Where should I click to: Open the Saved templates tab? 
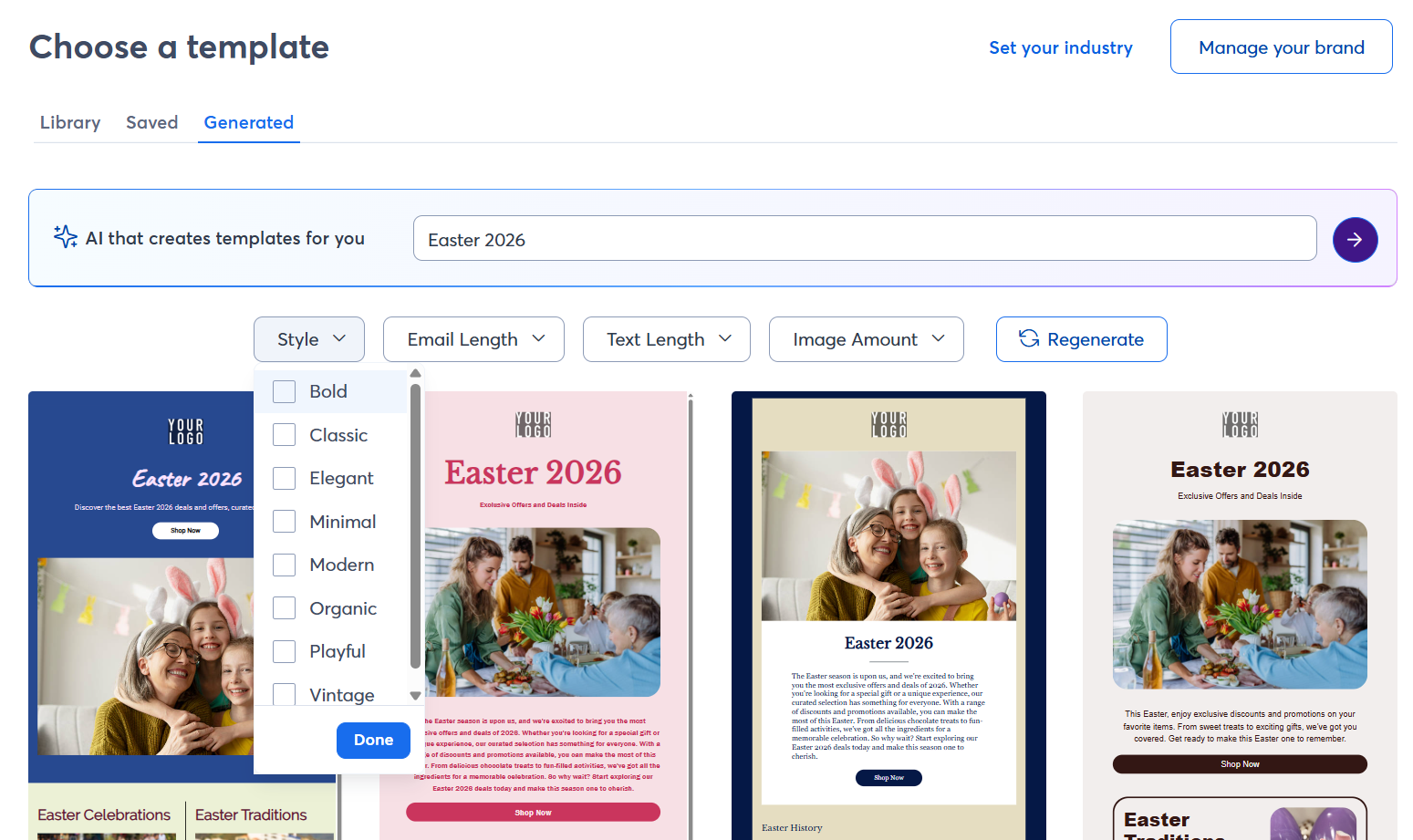tap(151, 122)
